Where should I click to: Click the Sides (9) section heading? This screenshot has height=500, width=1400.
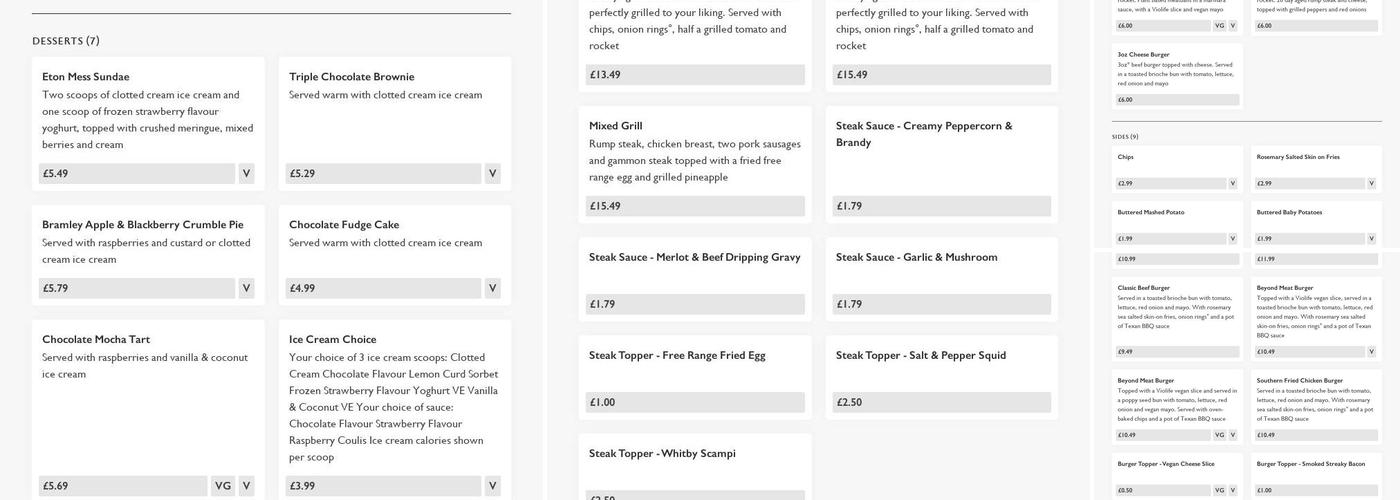pos(1125,137)
